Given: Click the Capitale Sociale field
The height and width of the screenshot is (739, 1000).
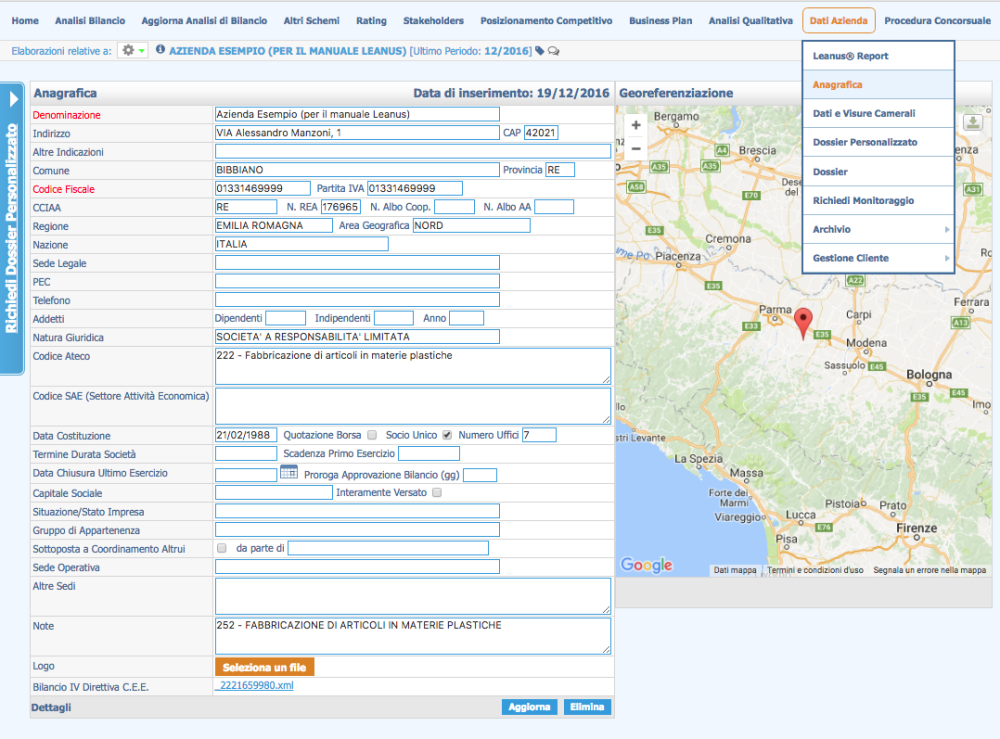Looking at the screenshot, I should [274, 492].
